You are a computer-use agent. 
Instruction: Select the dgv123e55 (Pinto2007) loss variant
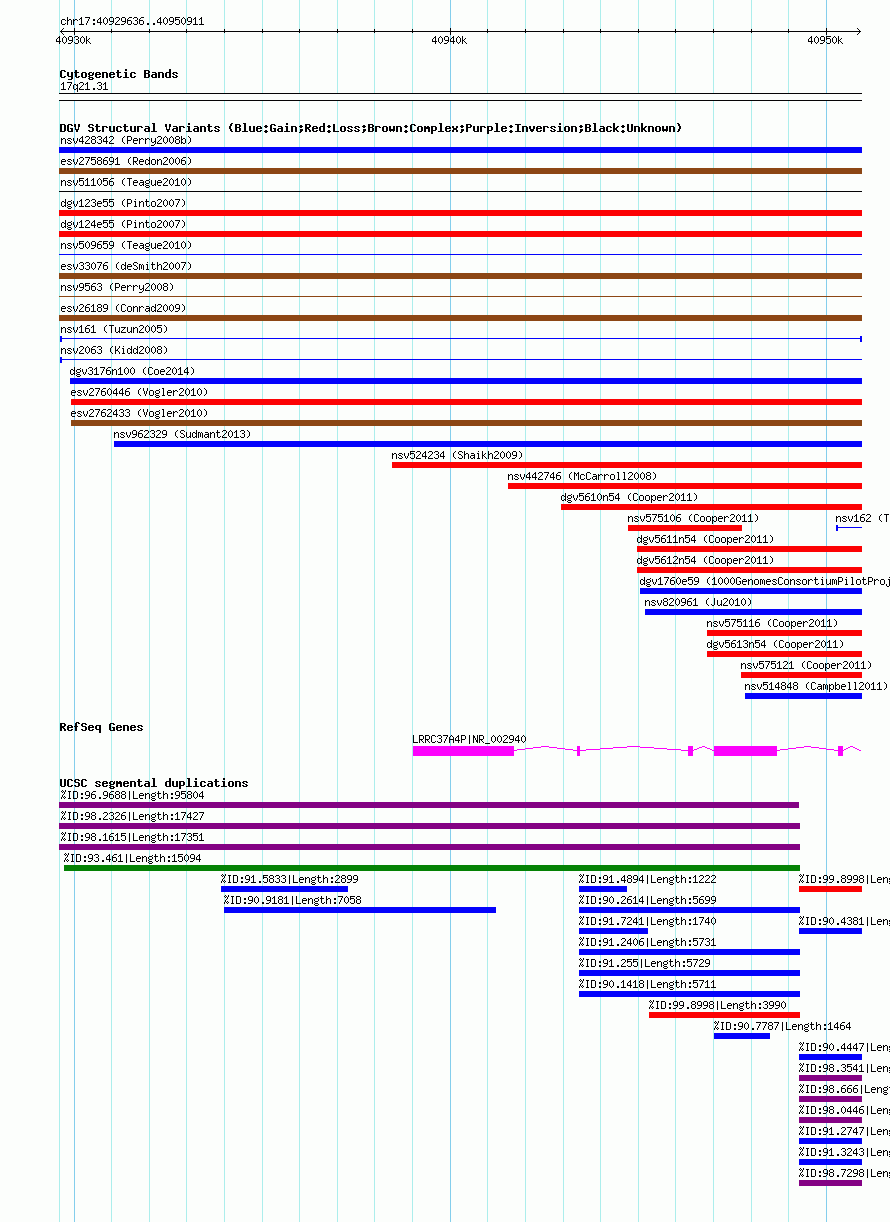pos(460,213)
